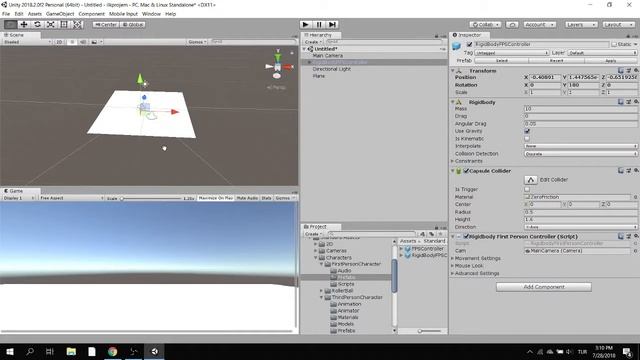Open Rigidbody First Person Controller settings gear
The width and height of the screenshot is (640, 360).
[636, 236]
